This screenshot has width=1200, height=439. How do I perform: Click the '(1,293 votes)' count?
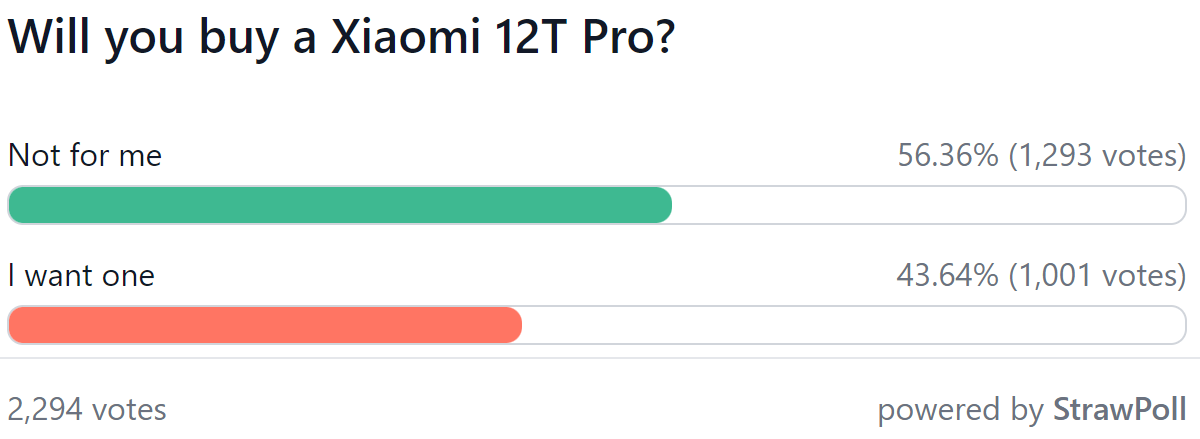pyautogui.click(x=1097, y=156)
